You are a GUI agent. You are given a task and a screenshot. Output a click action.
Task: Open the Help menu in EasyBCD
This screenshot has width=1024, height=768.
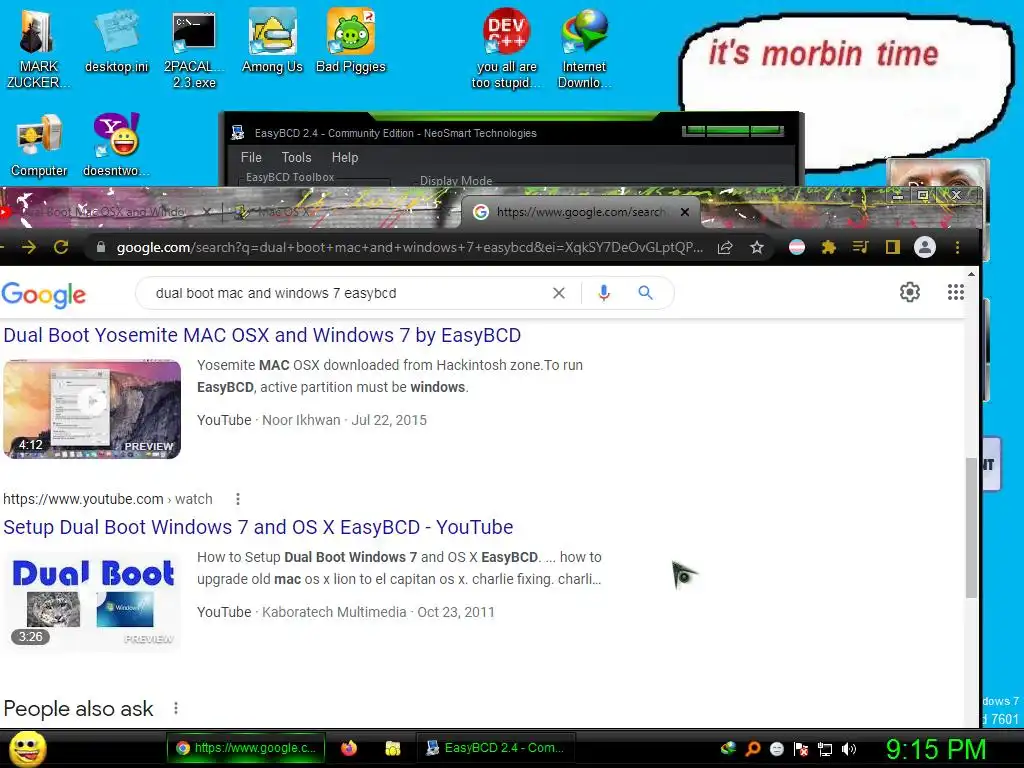[x=345, y=157]
